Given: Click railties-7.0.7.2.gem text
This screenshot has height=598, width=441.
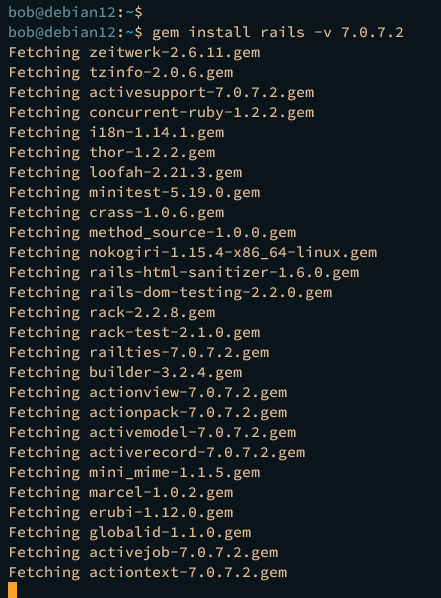Looking at the screenshot, I should pos(179,352).
